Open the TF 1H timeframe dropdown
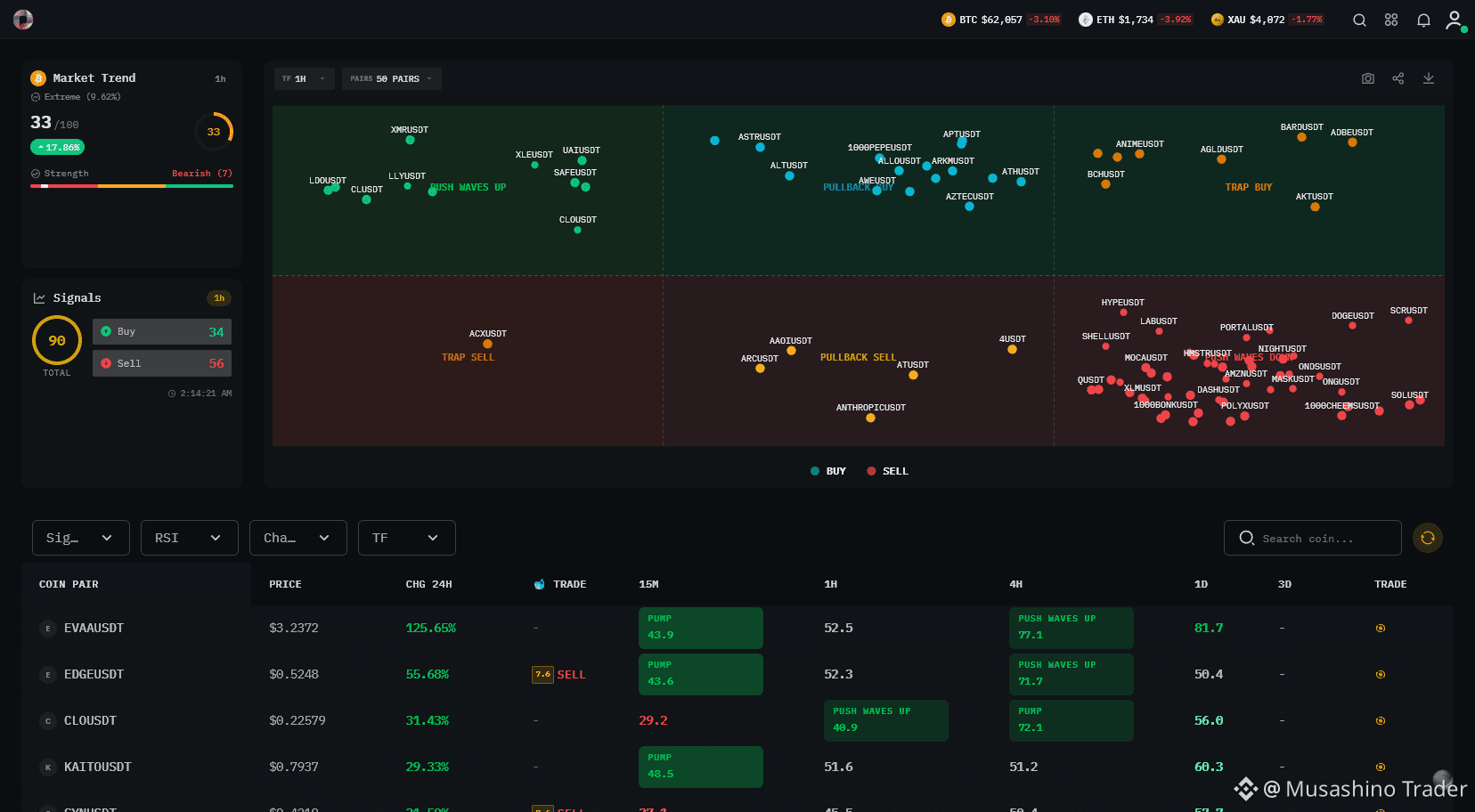This screenshot has width=1475, height=812. (x=305, y=78)
